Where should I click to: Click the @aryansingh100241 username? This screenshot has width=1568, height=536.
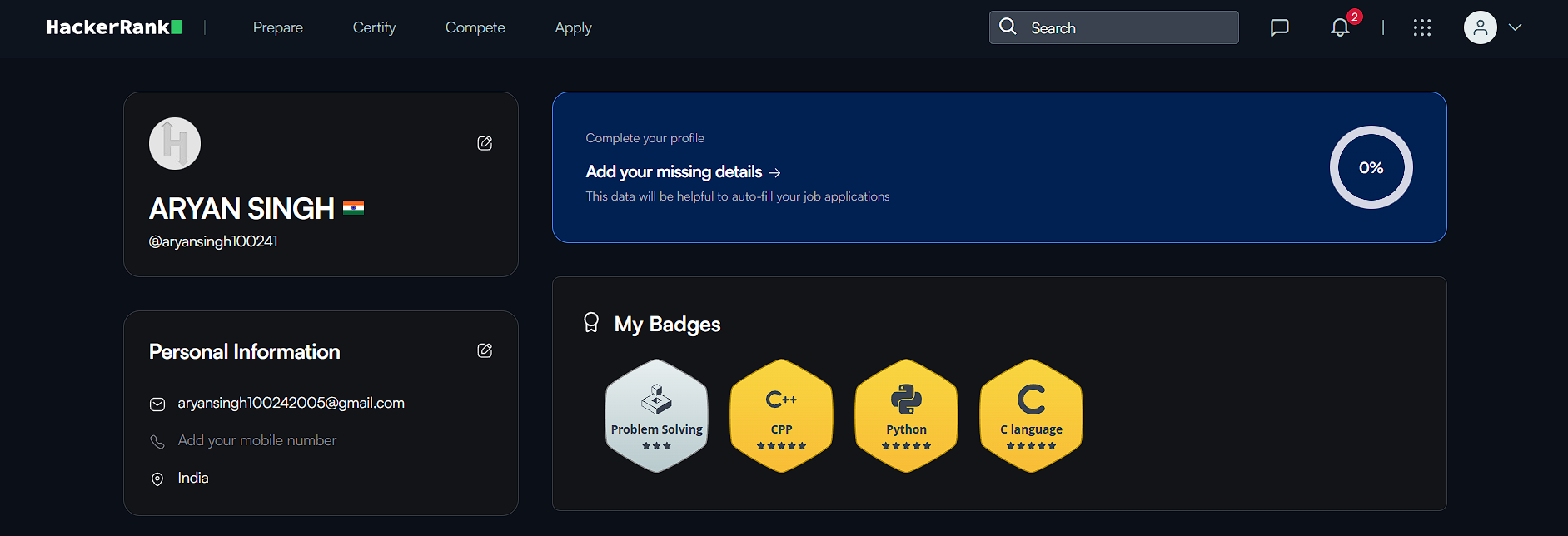[213, 241]
